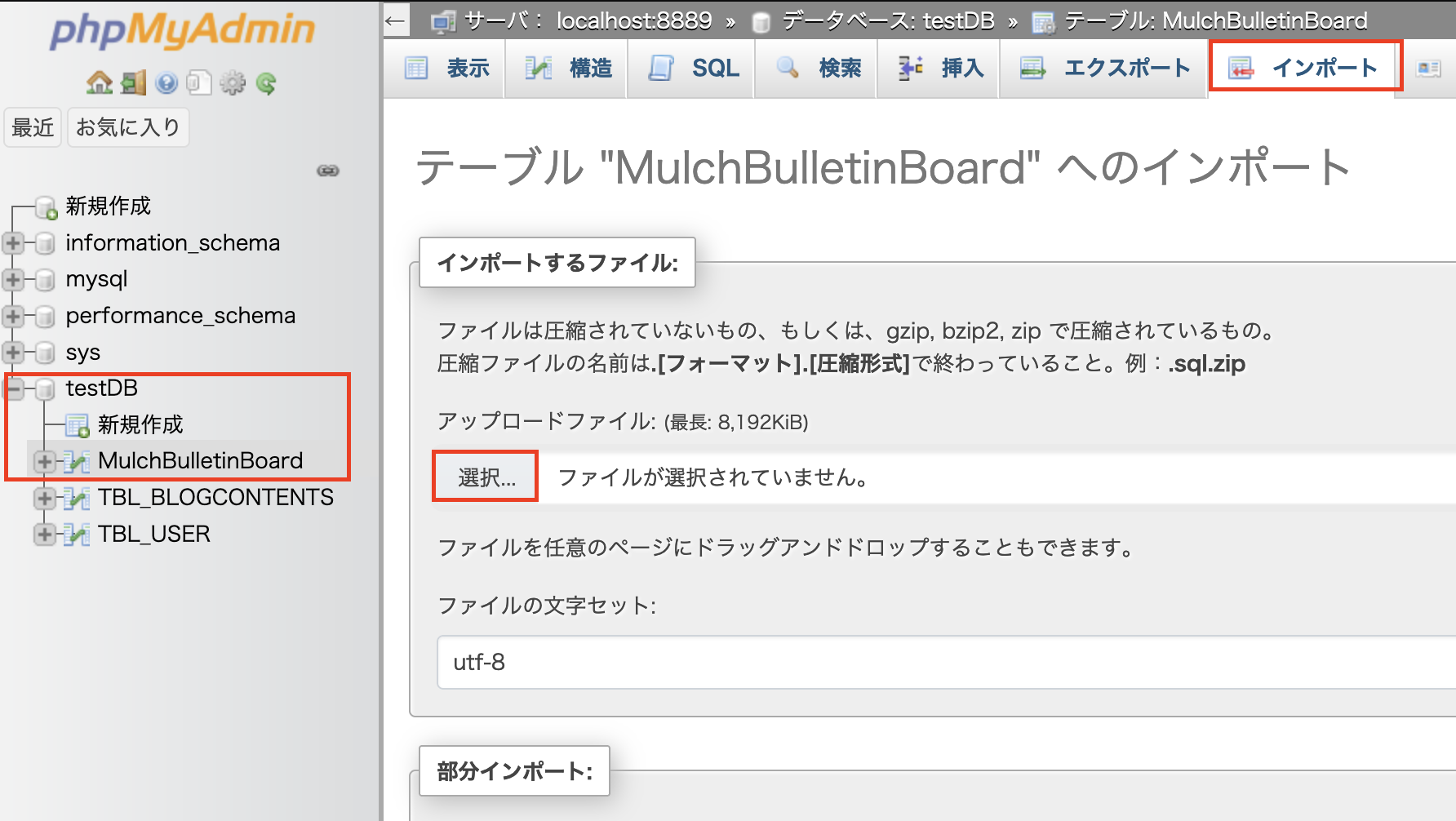Click the 最近 recent button
The width and height of the screenshot is (1456, 821).
(33, 126)
